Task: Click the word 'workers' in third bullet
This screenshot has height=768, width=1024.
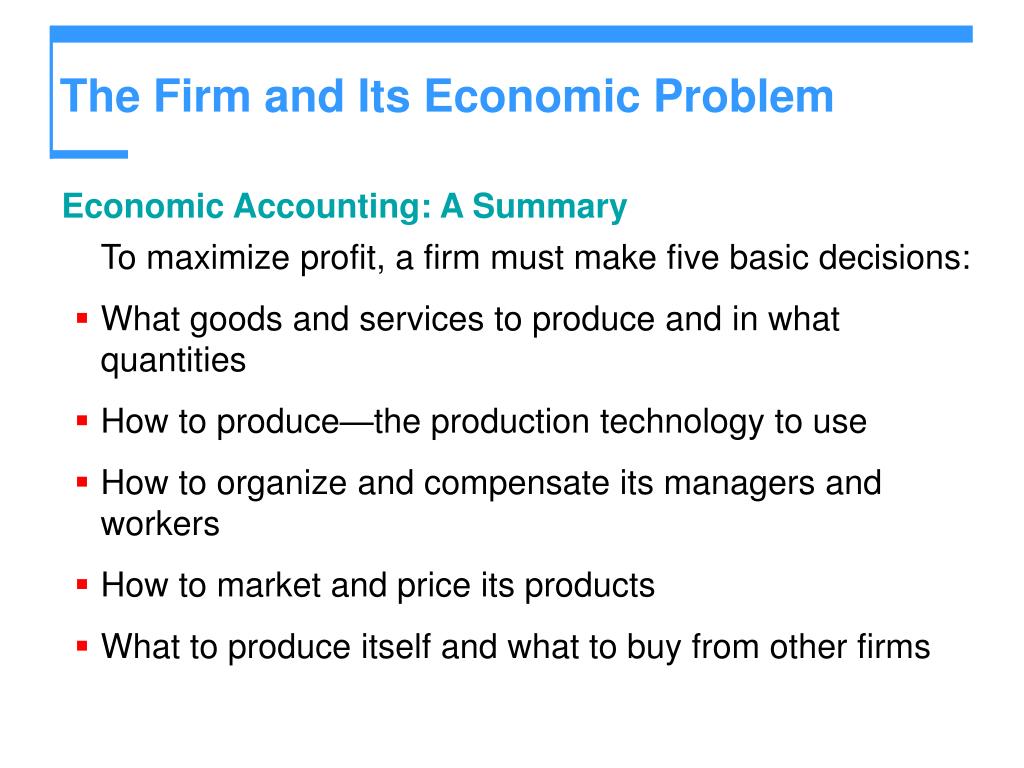Action: [160, 524]
